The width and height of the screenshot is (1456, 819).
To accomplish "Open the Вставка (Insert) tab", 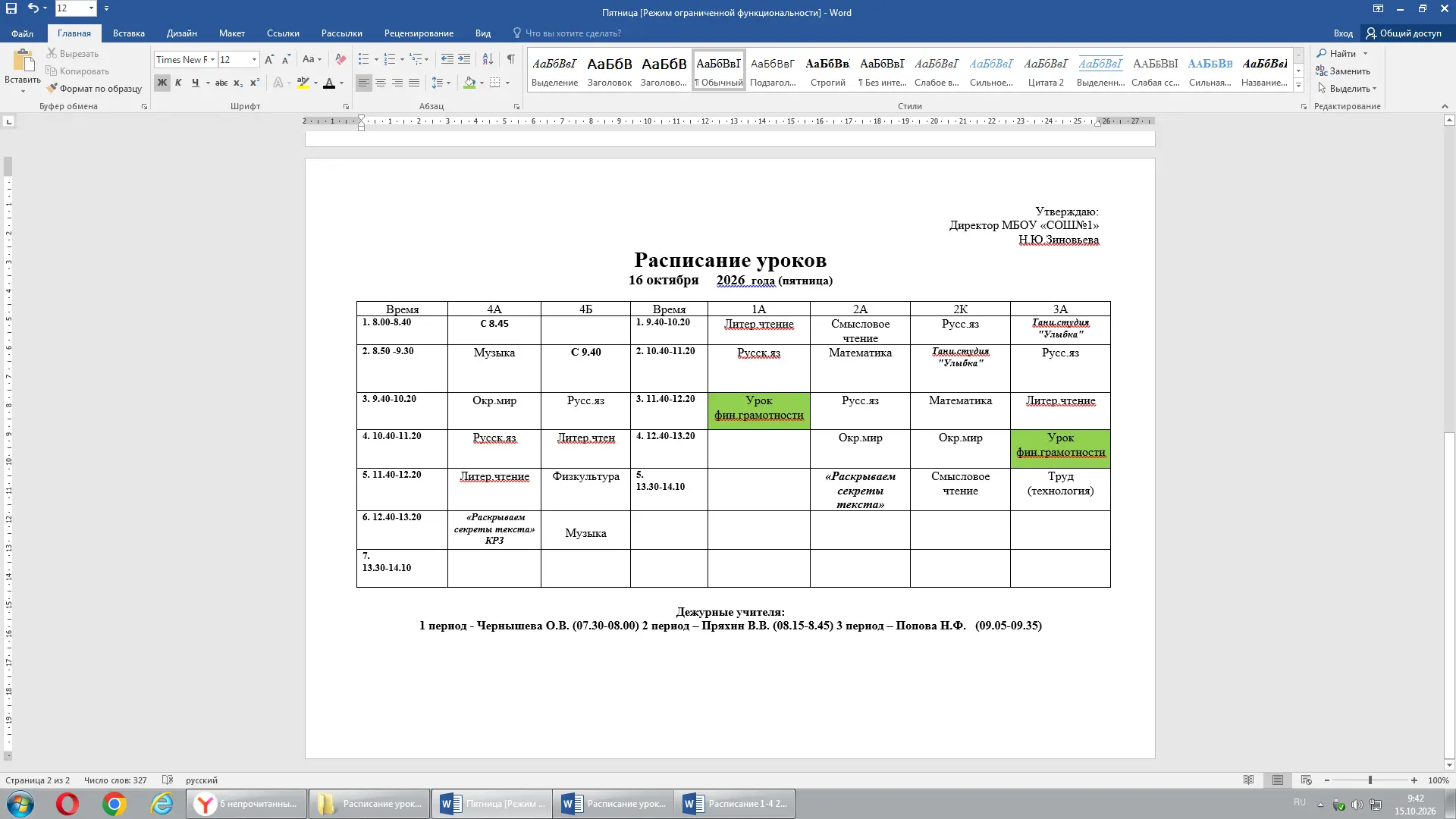I will coord(129,33).
